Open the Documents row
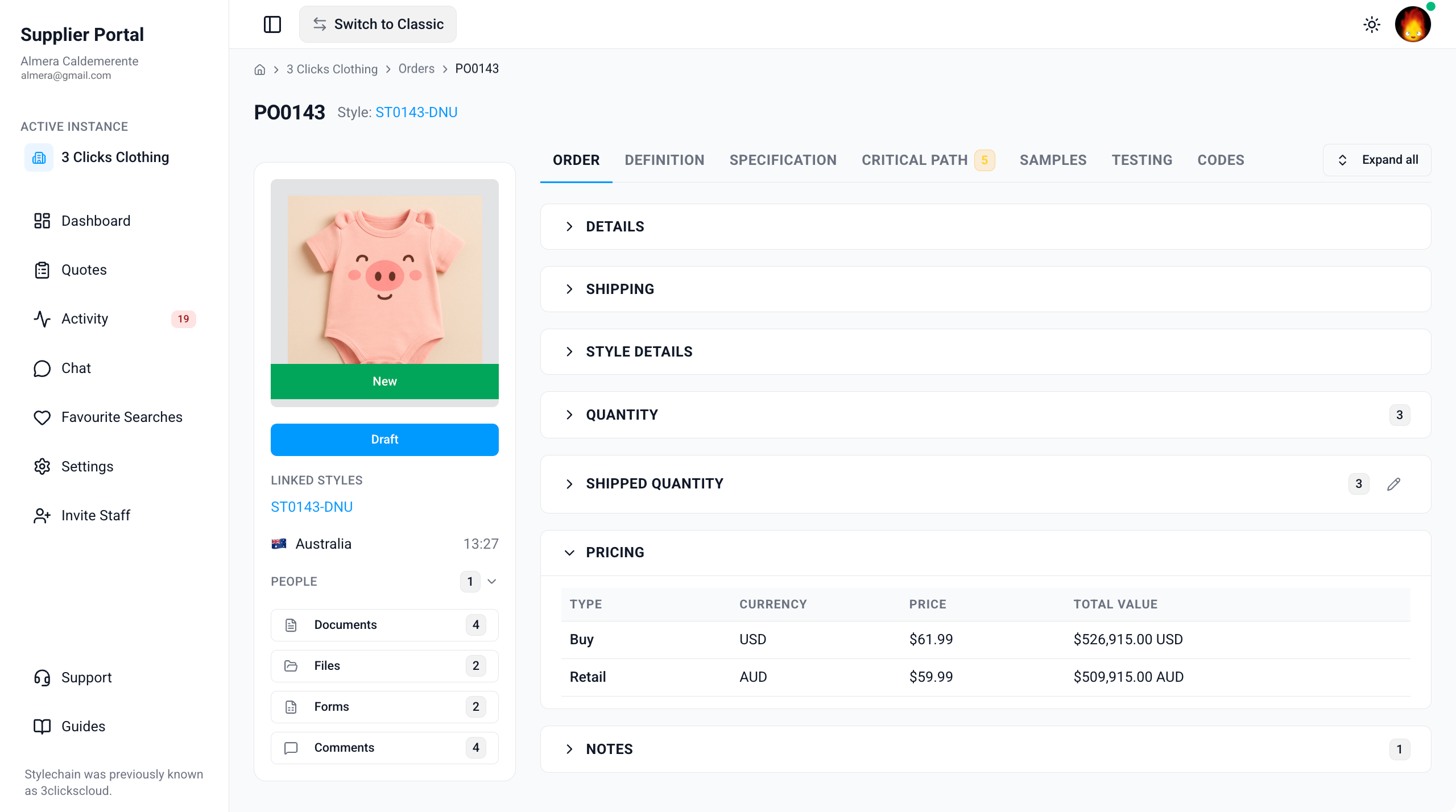Viewport: 1456px width, 812px height. click(x=384, y=625)
